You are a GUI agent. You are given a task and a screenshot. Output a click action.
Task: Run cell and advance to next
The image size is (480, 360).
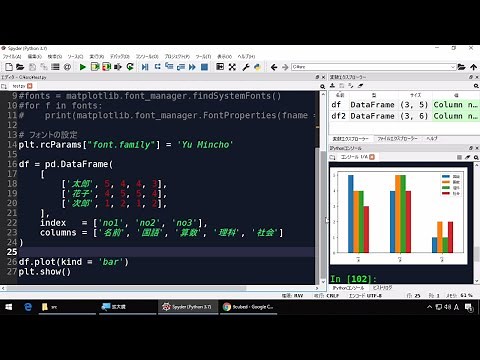(x=106, y=67)
